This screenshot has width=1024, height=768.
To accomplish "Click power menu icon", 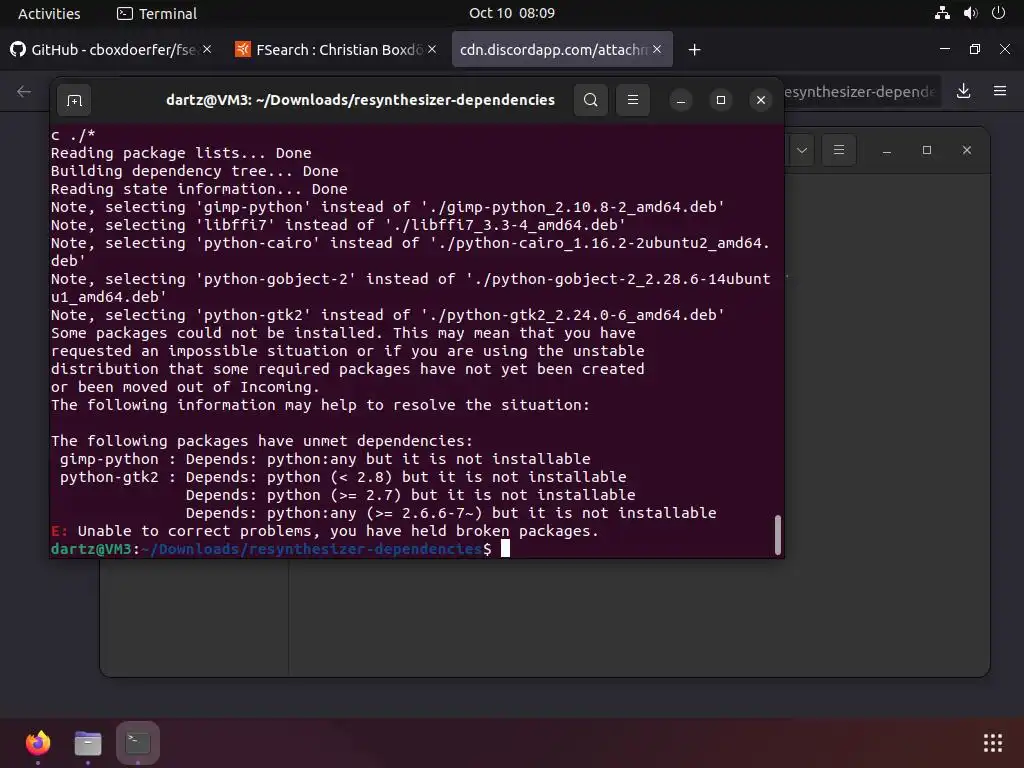I will pos(999,13).
